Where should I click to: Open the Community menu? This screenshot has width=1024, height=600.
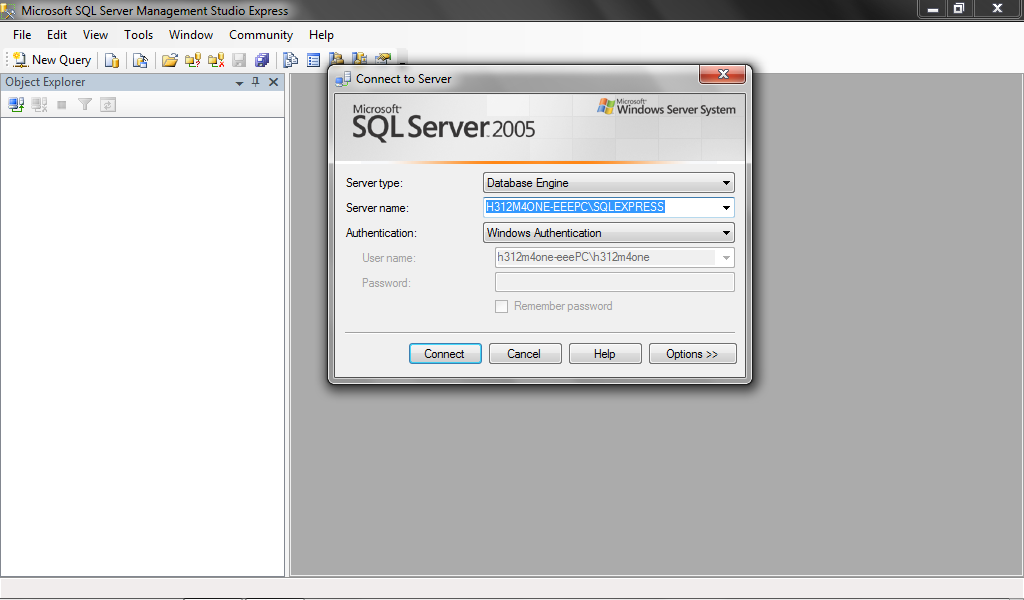260,35
